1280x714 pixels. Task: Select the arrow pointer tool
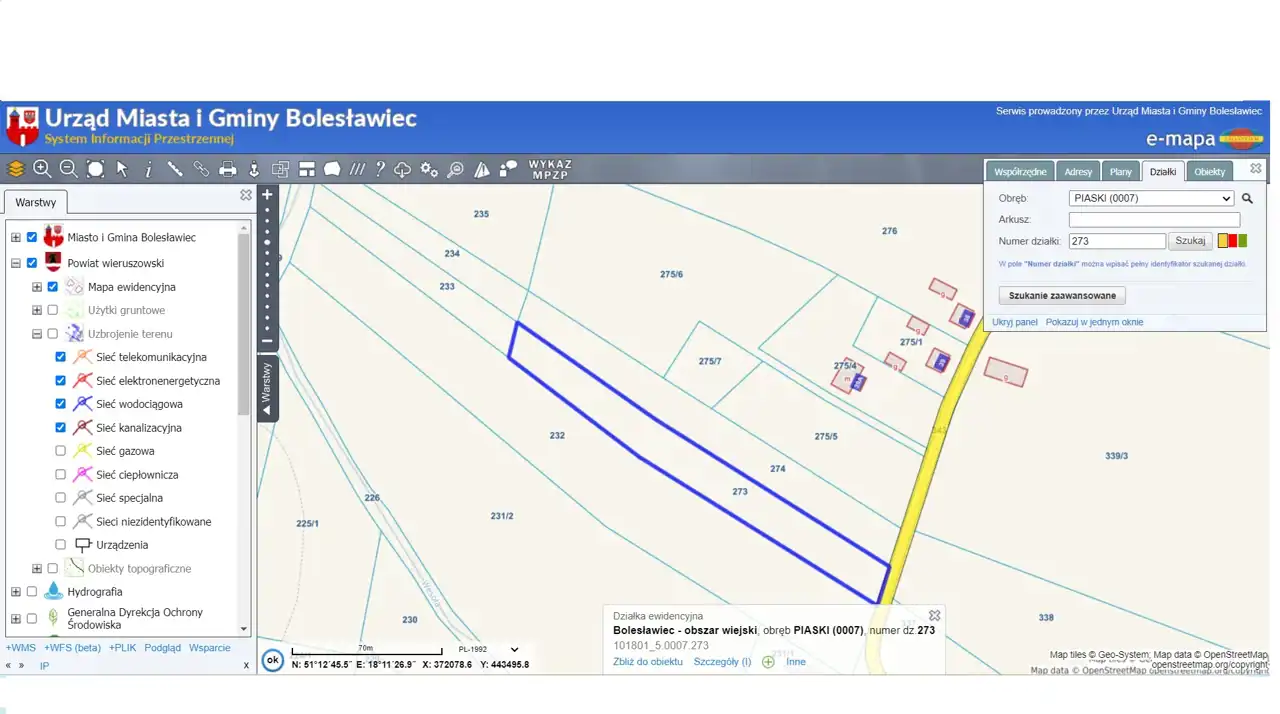[122, 169]
